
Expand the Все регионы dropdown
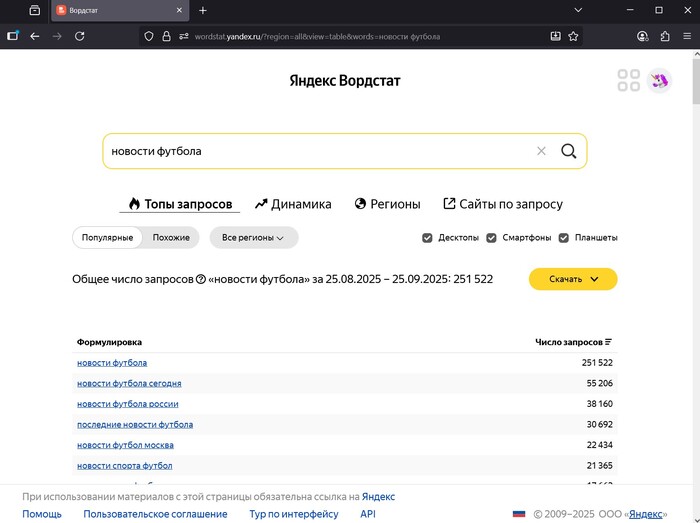pyautogui.click(x=253, y=238)
